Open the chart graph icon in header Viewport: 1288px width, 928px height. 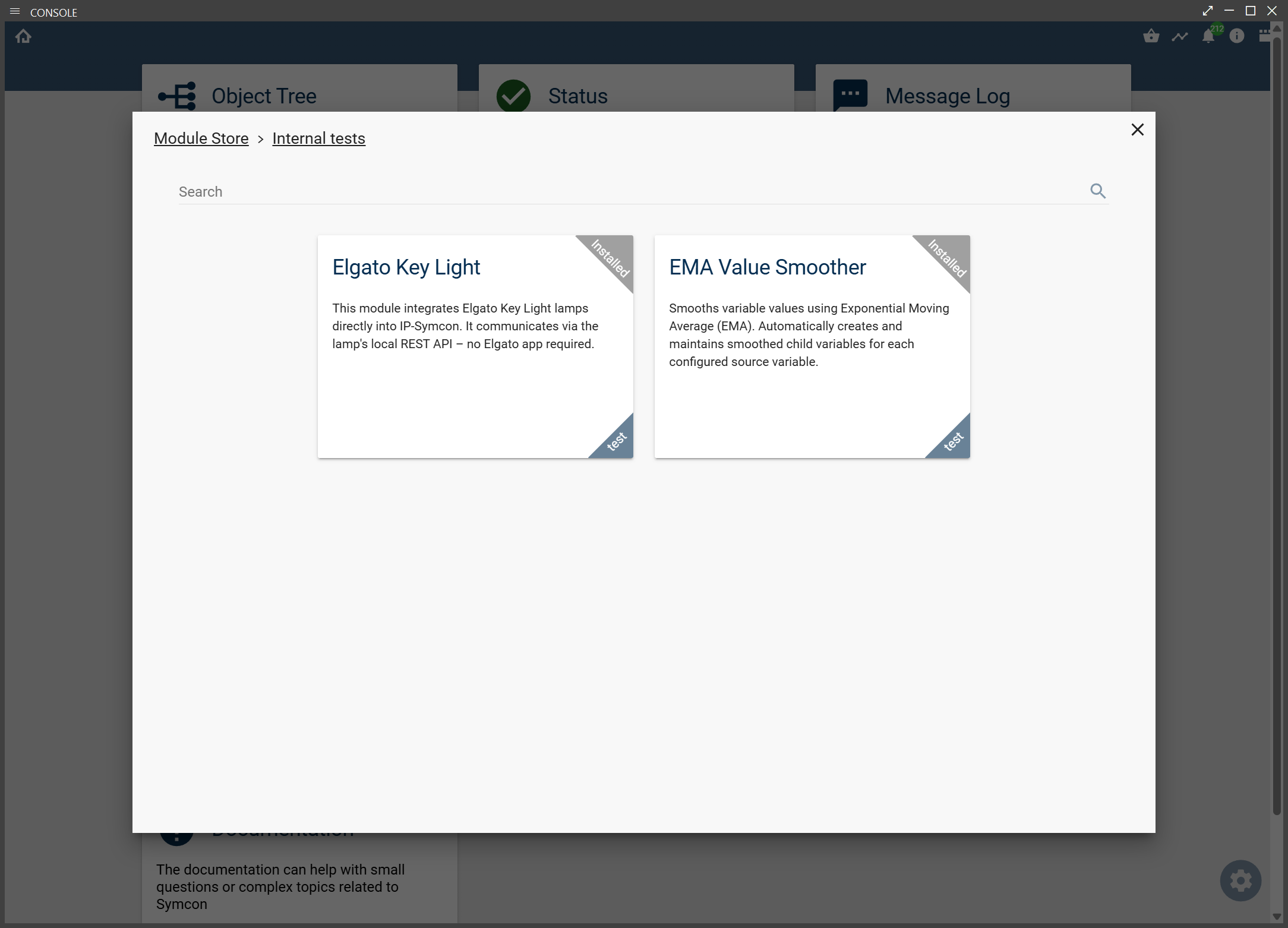coord(1179,36)
